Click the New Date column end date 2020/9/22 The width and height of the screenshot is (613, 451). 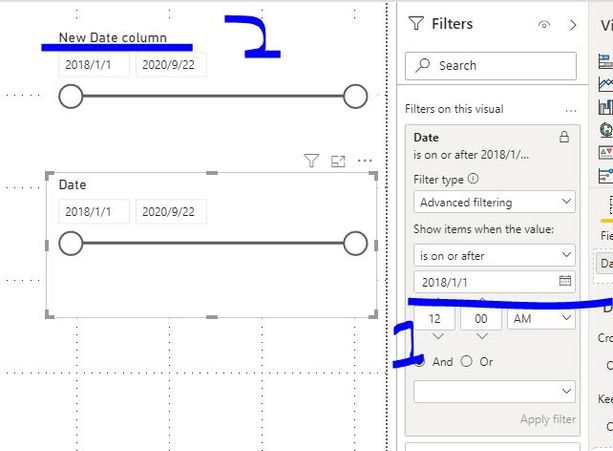point(171,64)
